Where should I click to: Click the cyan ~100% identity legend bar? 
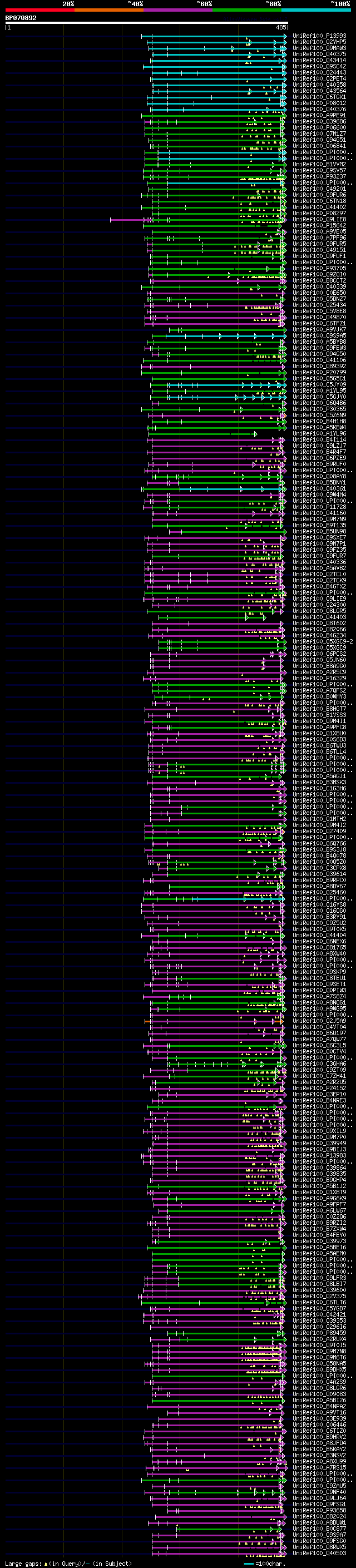[316, 10]
